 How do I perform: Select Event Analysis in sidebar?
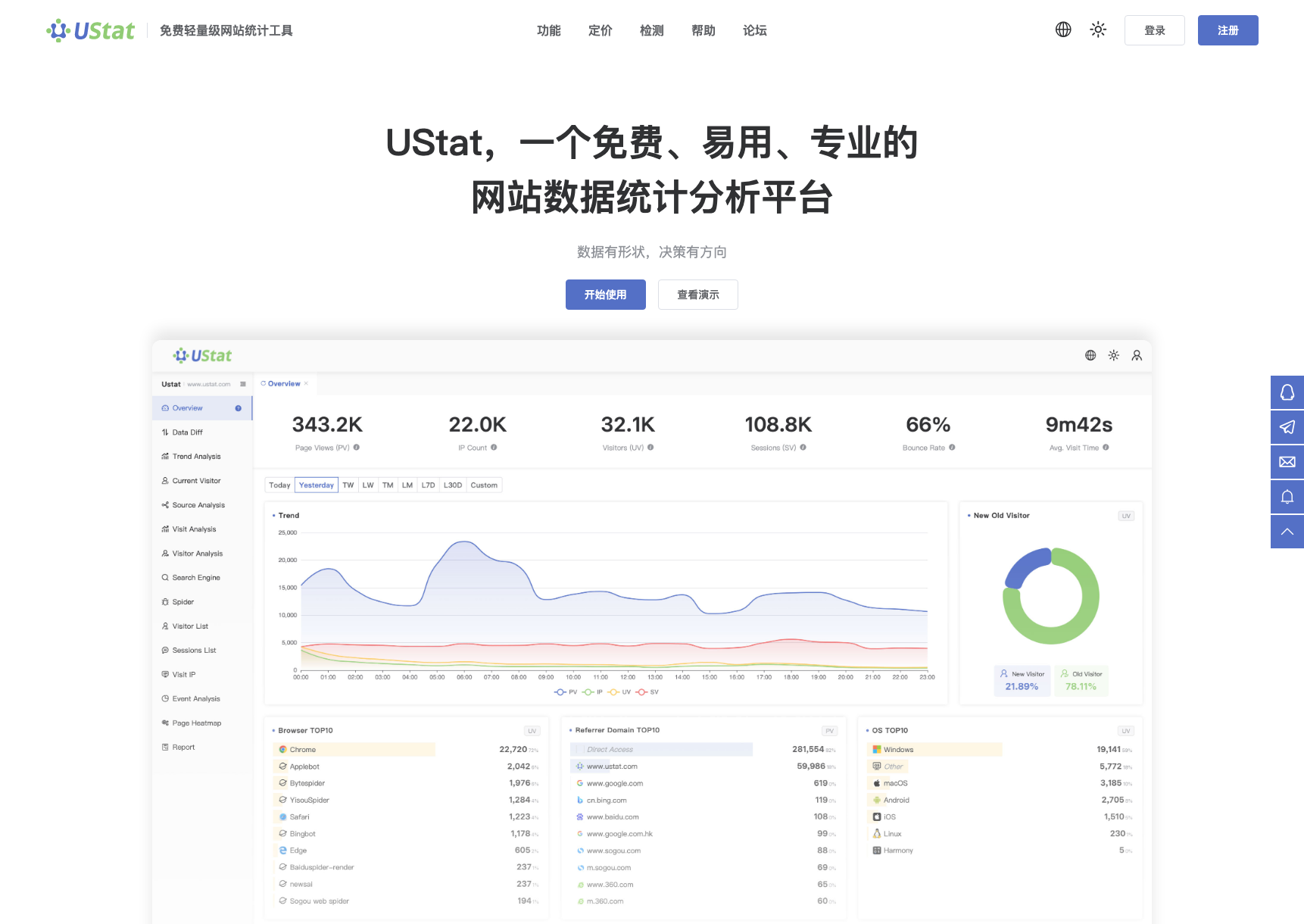tap(202, 699)
